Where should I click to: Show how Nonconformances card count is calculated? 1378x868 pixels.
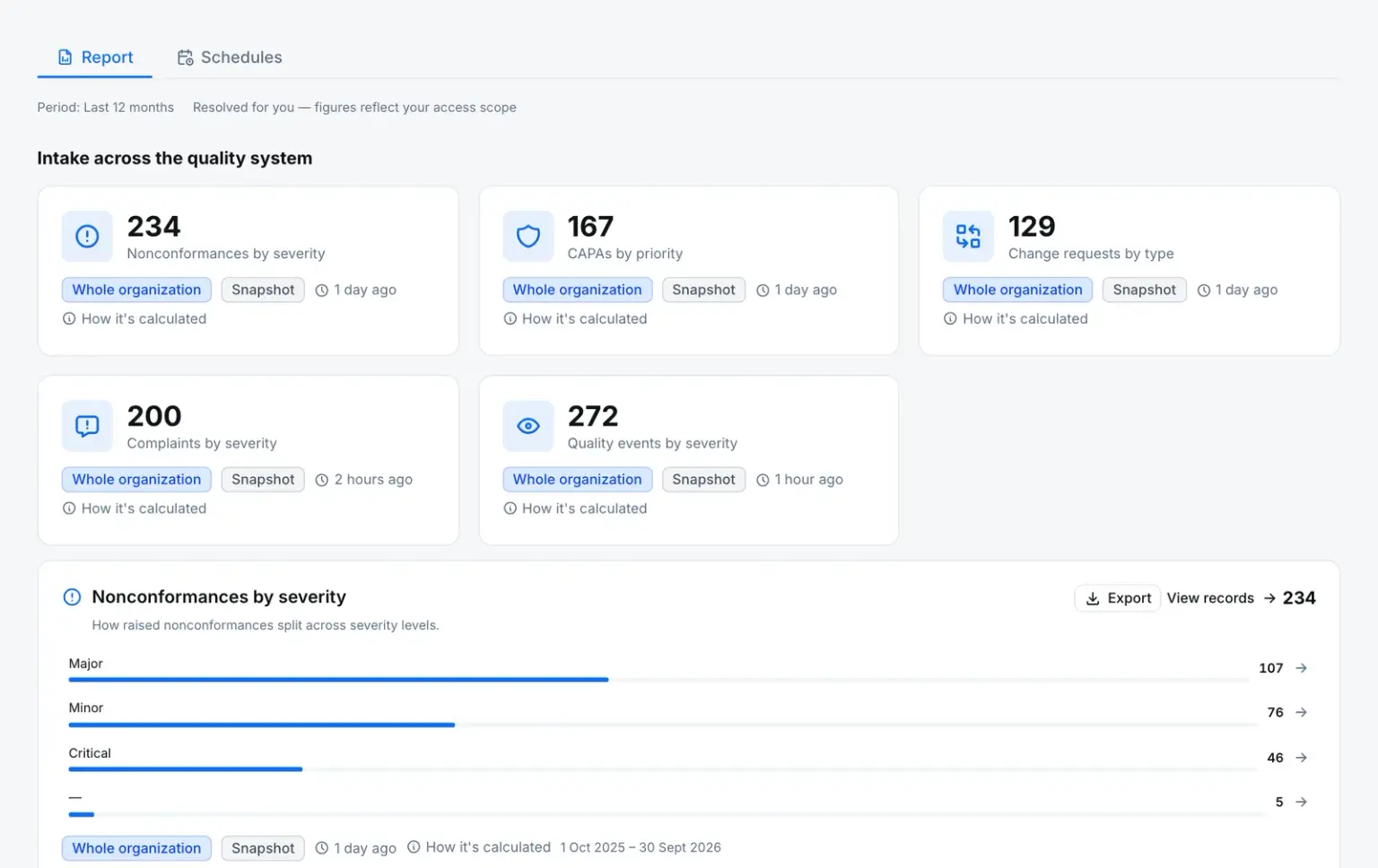pos(135,318)
